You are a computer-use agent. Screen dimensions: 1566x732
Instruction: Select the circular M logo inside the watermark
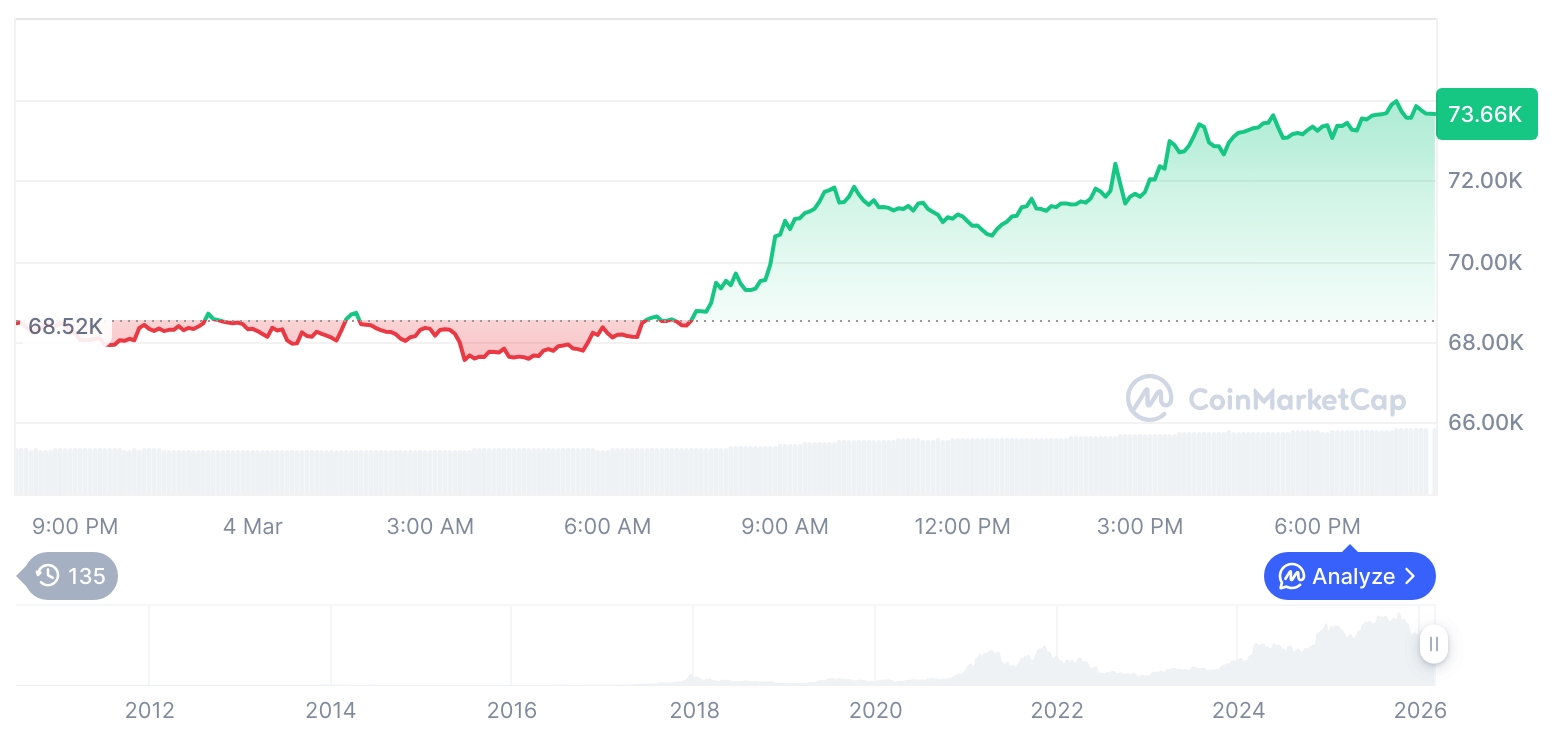(x=1148, y=398)
